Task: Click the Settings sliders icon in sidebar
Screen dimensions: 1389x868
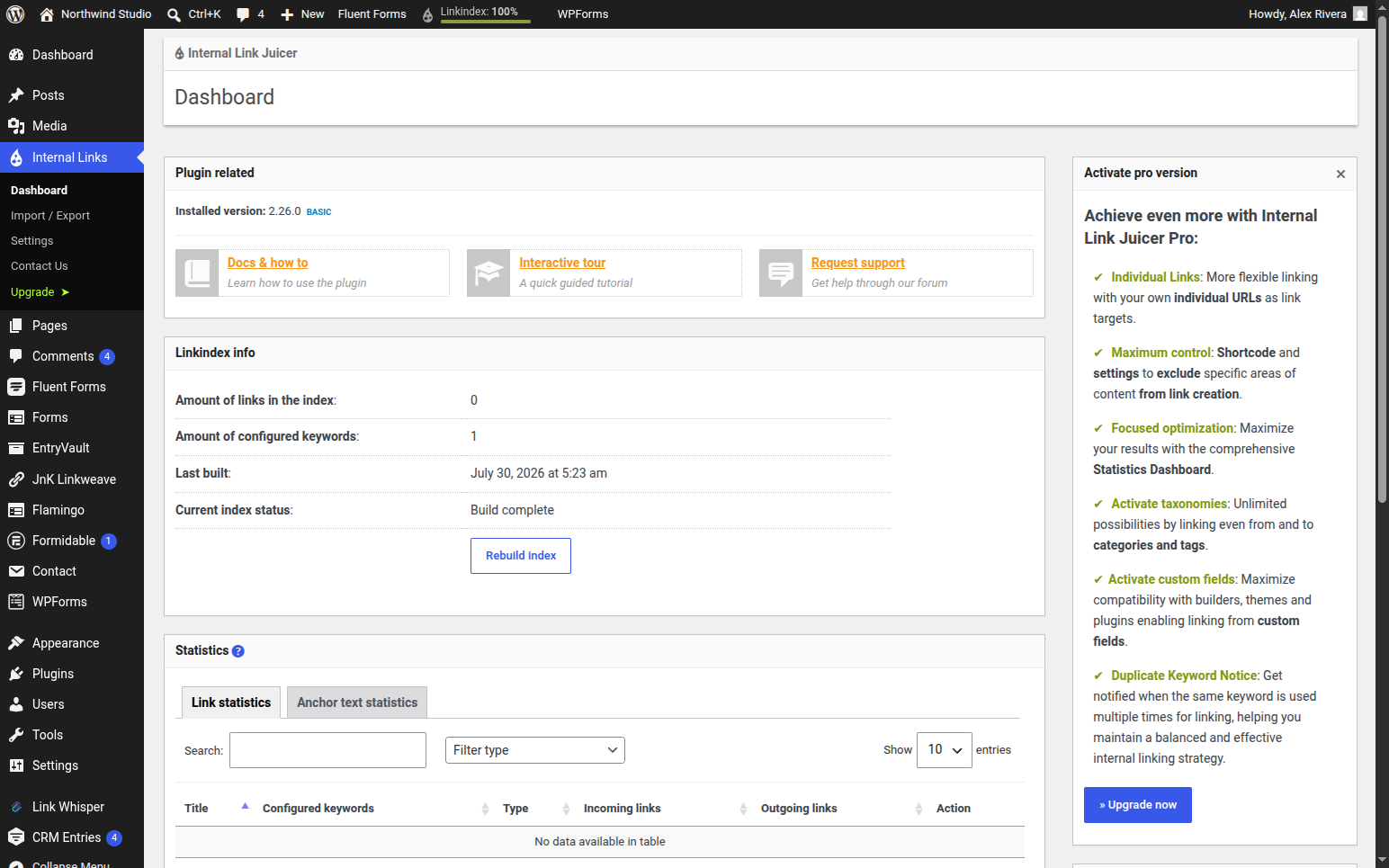Action: click(x=16, y=765)
